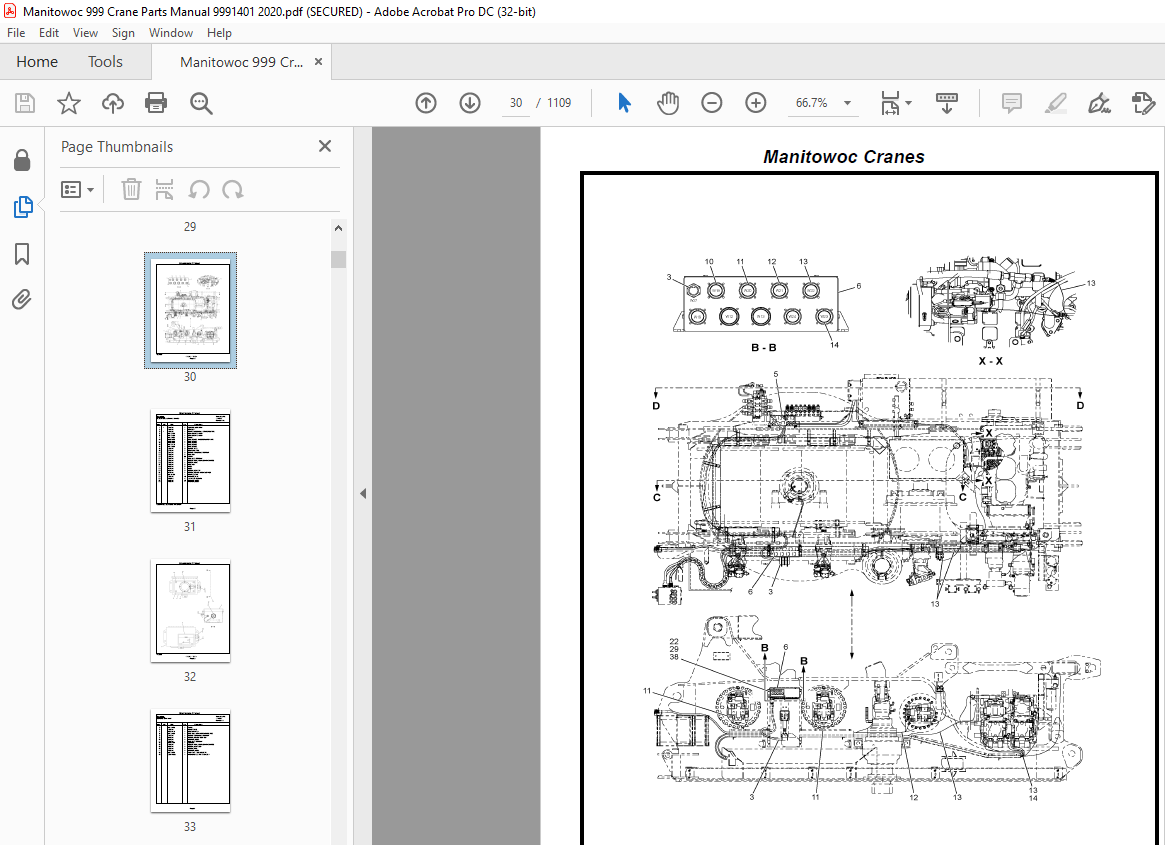The width and height of the screenshot is (1165, 845).
Task: Upload file to Document Cloud
Action: point(113,103)
